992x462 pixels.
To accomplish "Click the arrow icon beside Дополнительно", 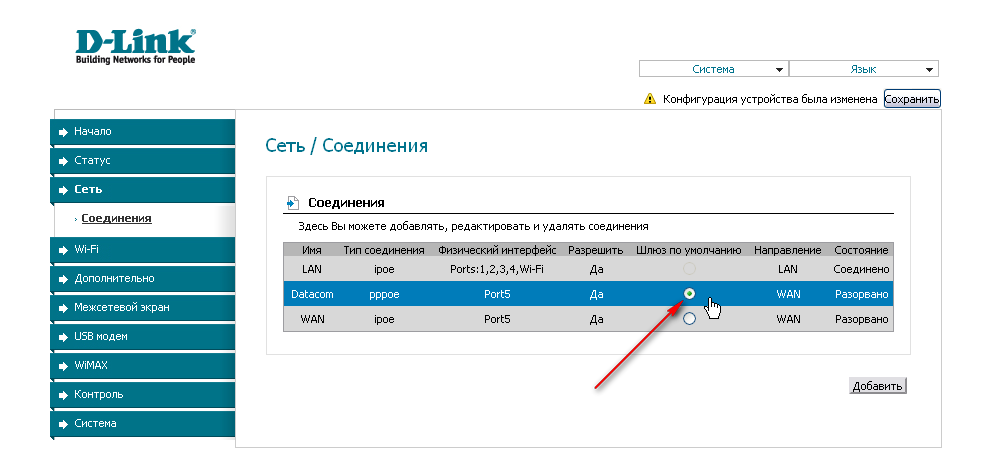I will 63,279.
